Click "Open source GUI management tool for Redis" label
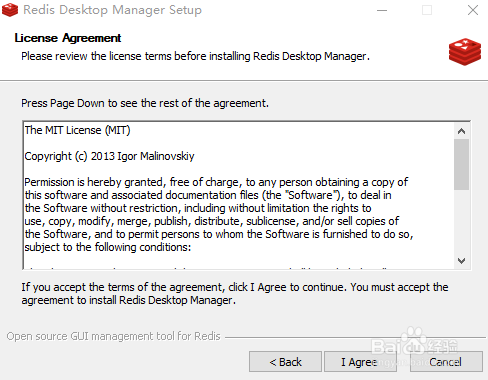The width and height of the screenshot is (488, 380). (x=113, y=336)
